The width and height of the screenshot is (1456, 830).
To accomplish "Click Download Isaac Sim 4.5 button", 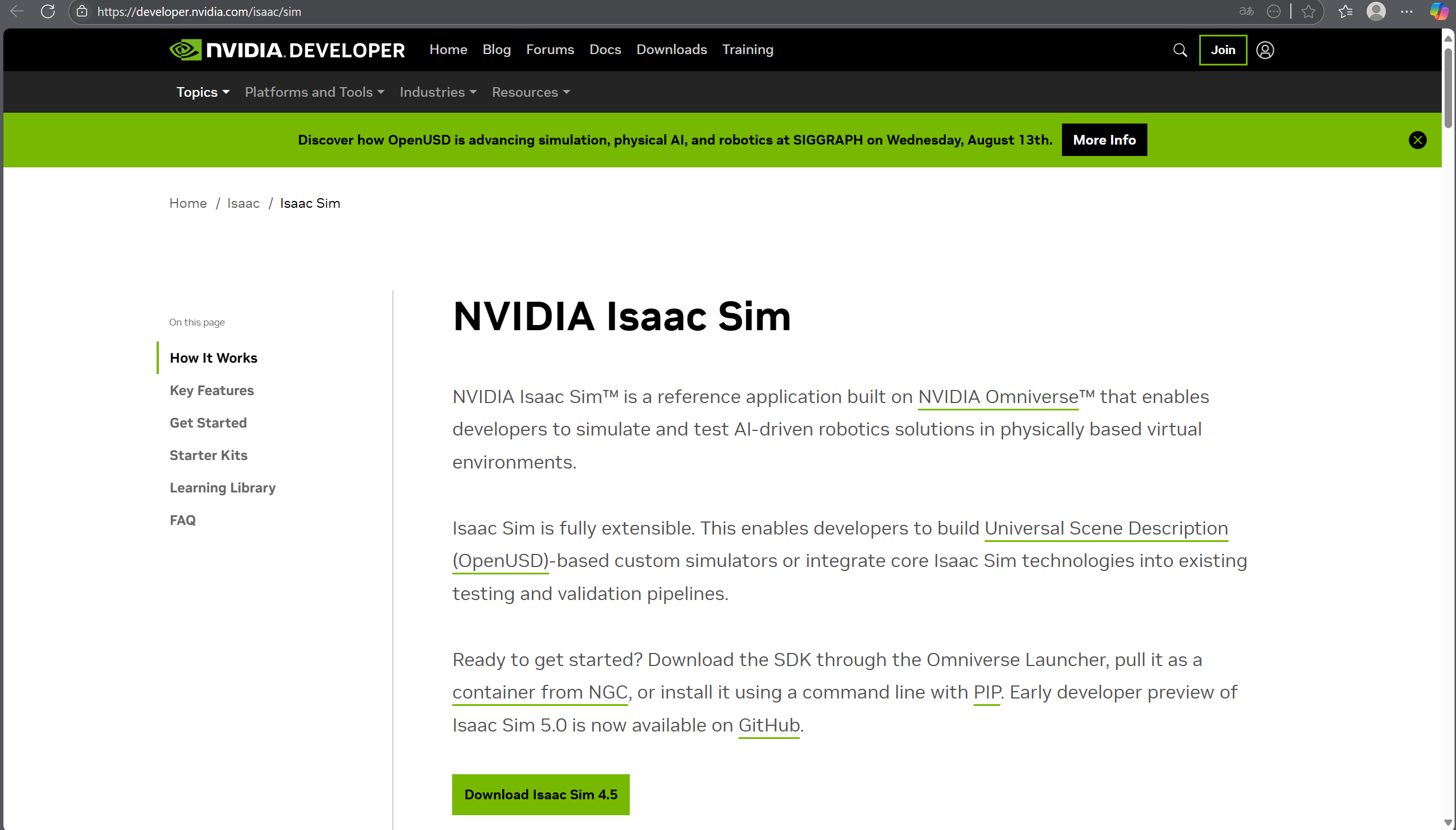I will pos(540,795).
